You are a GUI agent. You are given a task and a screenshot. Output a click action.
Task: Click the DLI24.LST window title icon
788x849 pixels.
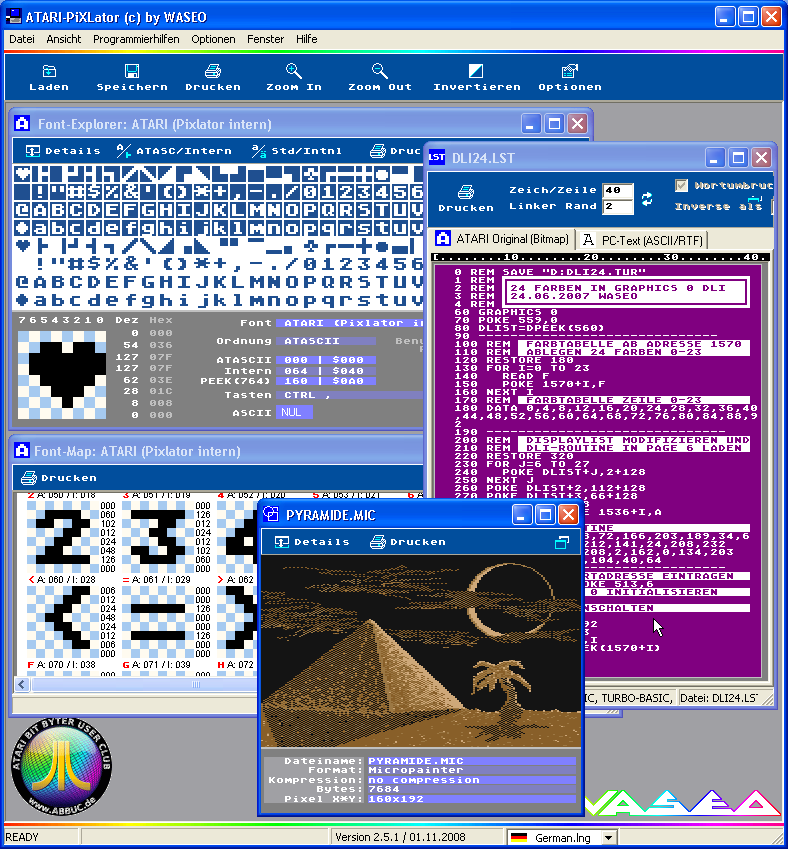pos(437,158)
